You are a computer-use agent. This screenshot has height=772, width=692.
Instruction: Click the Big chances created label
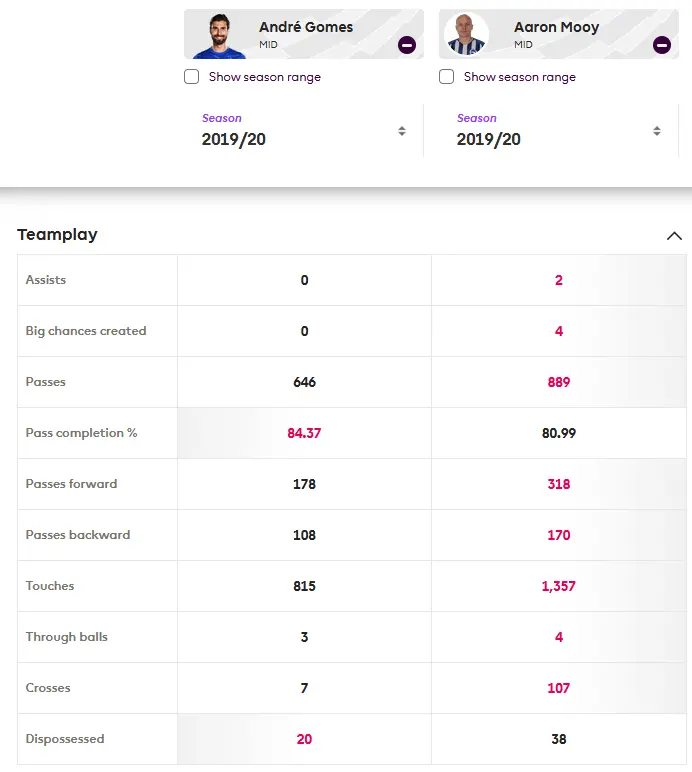(86, 331)
